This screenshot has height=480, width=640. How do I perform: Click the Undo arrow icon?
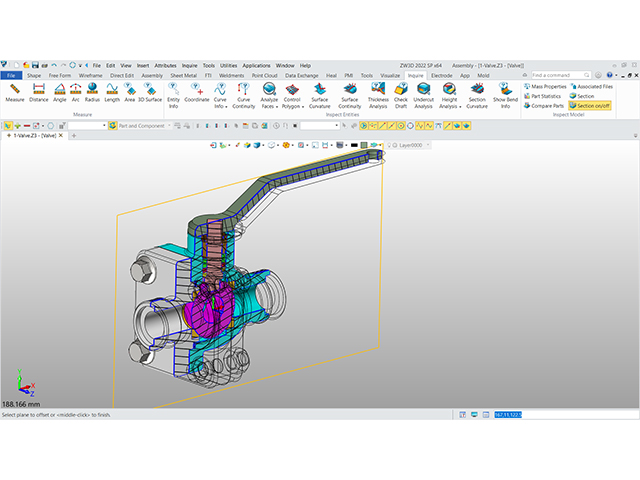pyautogui.click(x=54, y=65)
